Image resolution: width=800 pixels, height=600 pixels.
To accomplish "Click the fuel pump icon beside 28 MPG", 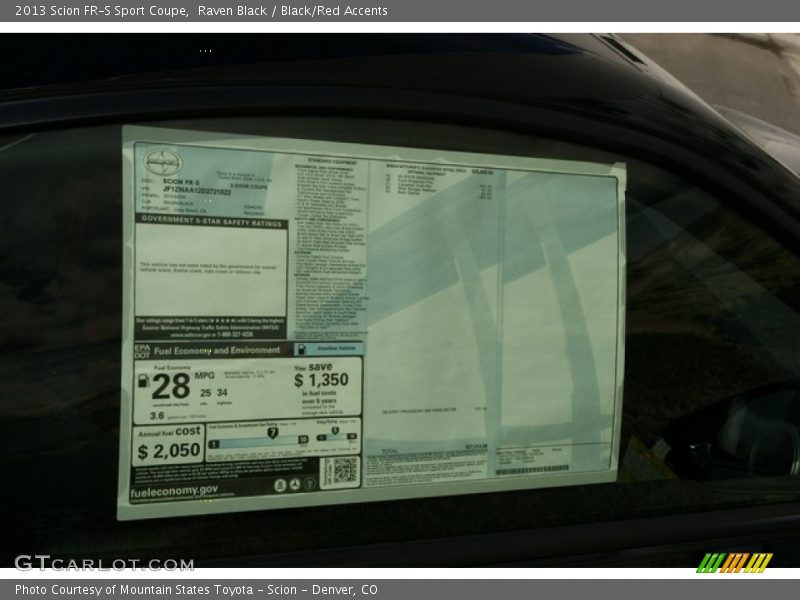I will point(143,381).
